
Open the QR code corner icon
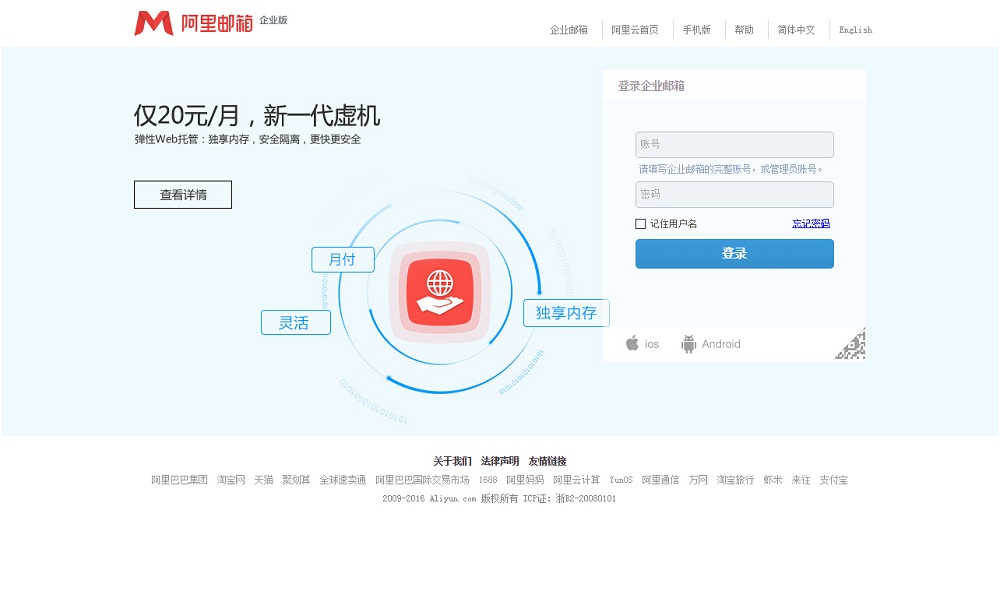coord(851,344)
